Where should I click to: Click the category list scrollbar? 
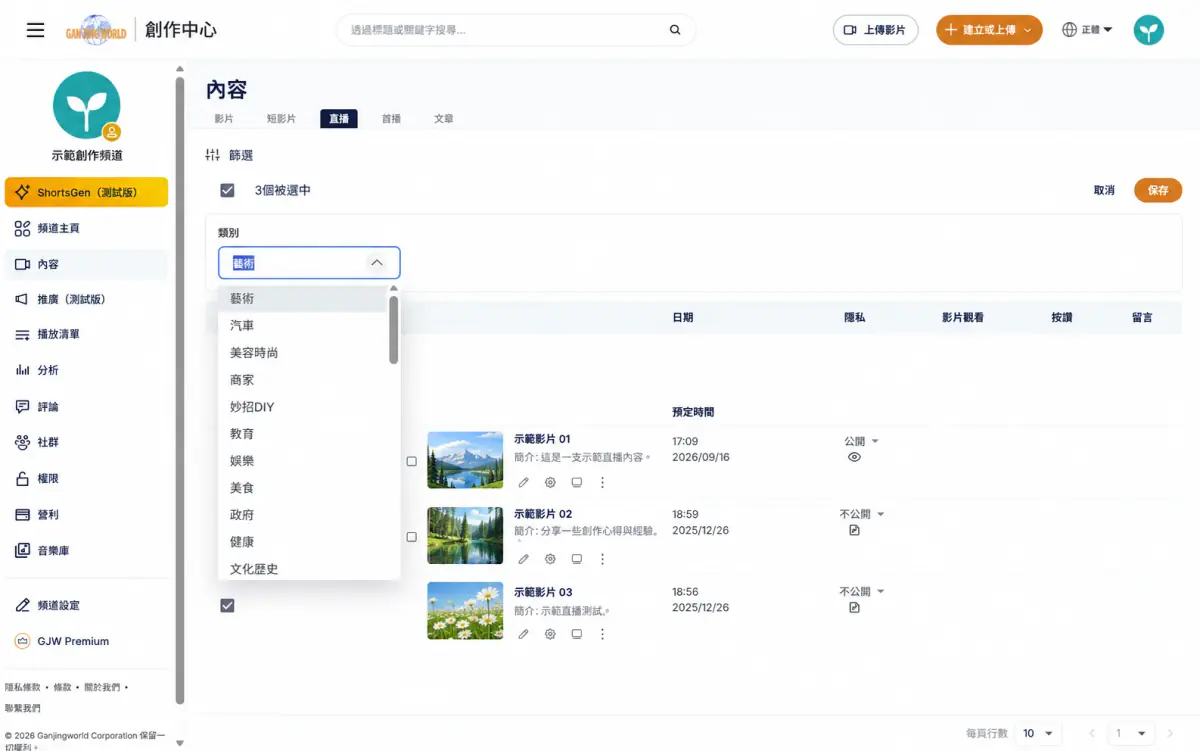394,330
